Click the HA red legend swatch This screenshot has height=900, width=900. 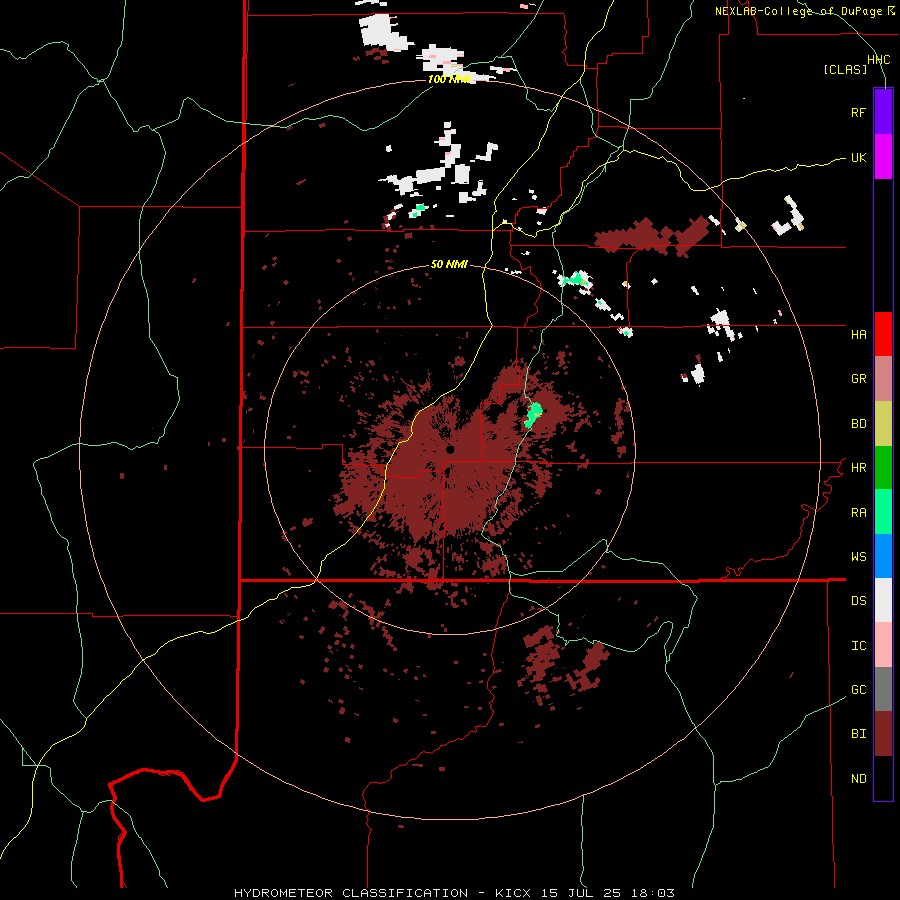pos(883,334)
